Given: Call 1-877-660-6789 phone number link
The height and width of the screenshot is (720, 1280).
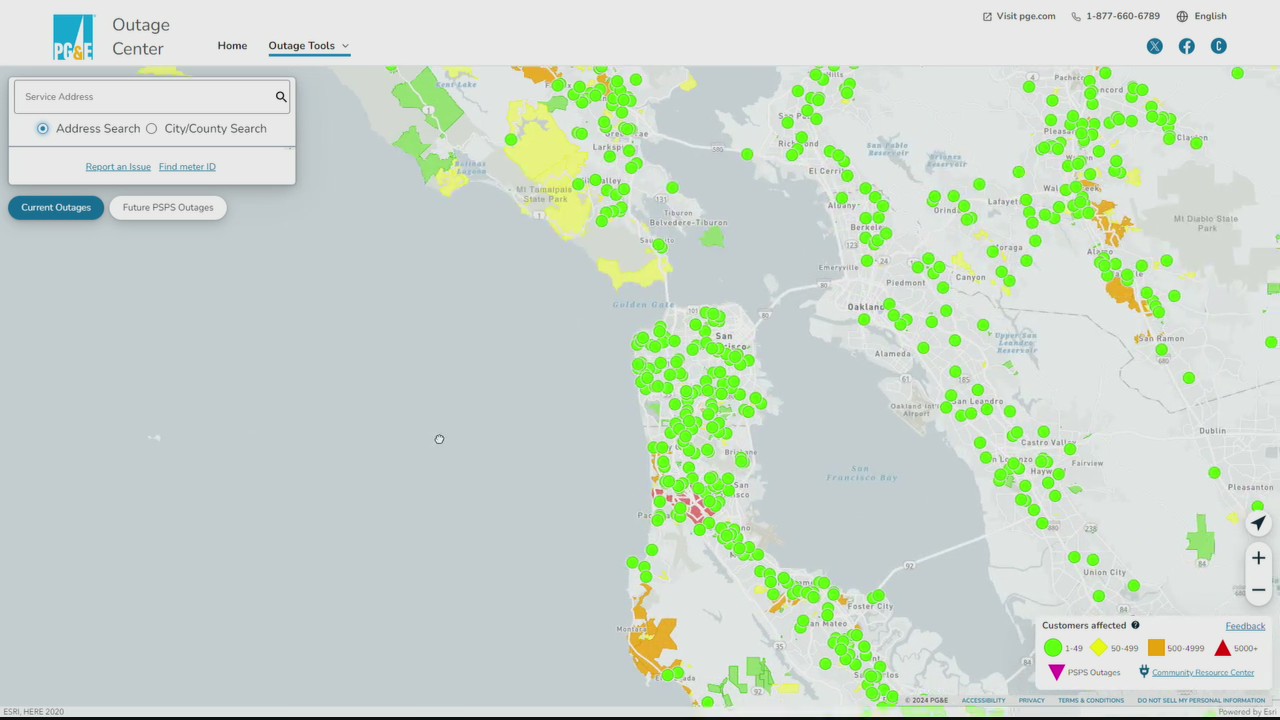Looking at the screenshot, I should pyautogui.click(x=1123, y=16).
